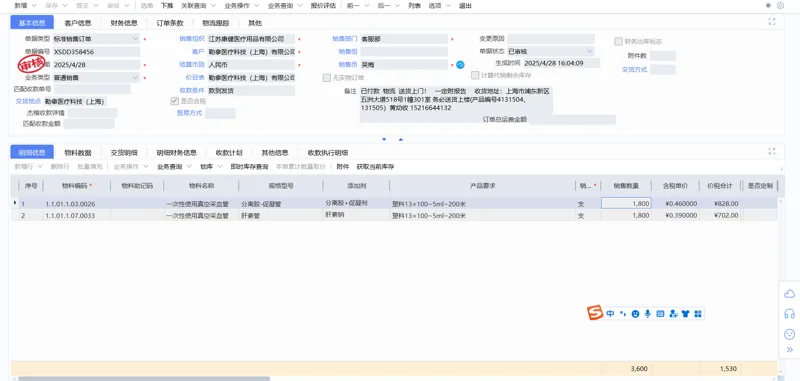
Task: Click the 列表 button
Action: point(414,6)
